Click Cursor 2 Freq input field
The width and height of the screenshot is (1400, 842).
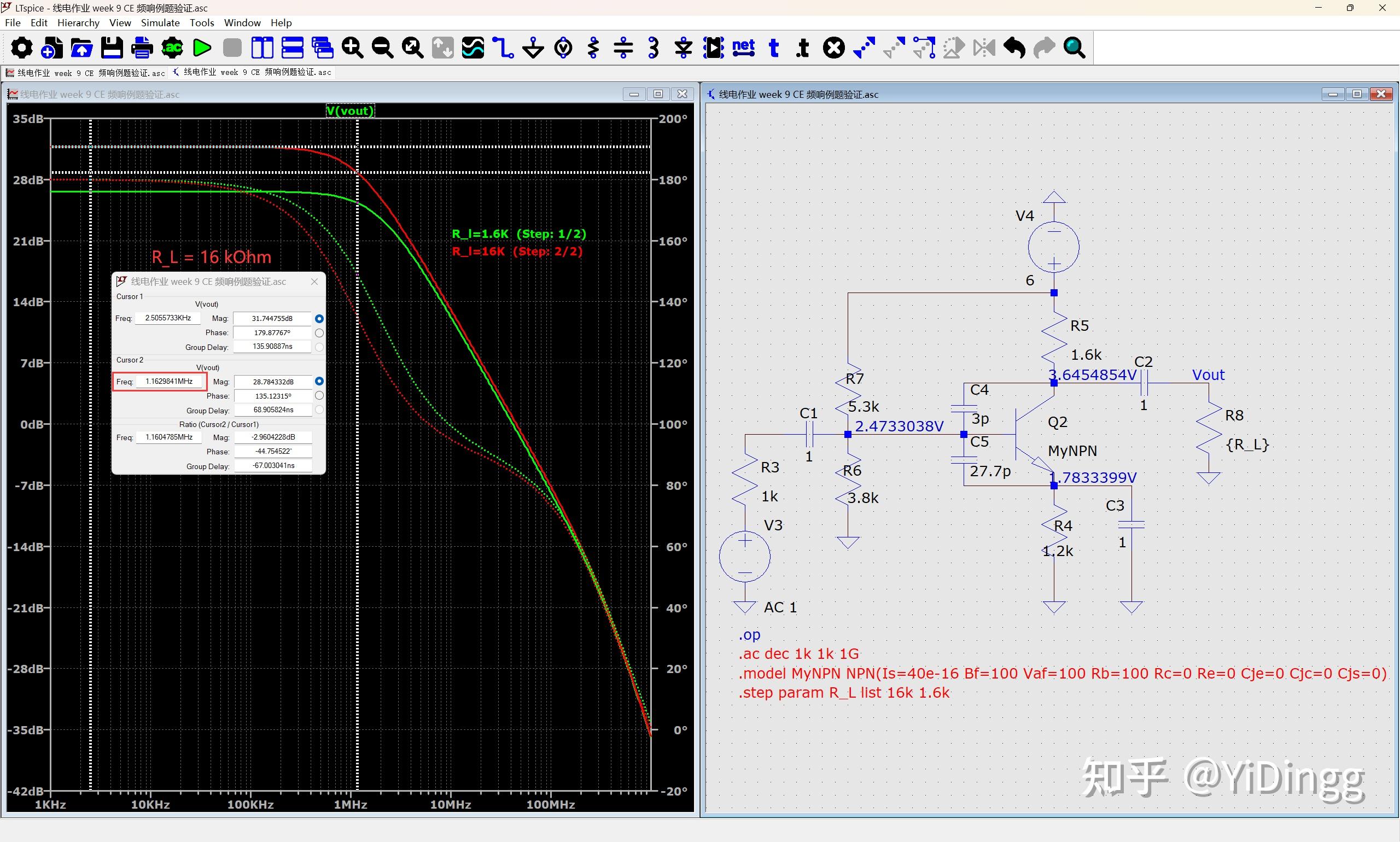point(169,381)
